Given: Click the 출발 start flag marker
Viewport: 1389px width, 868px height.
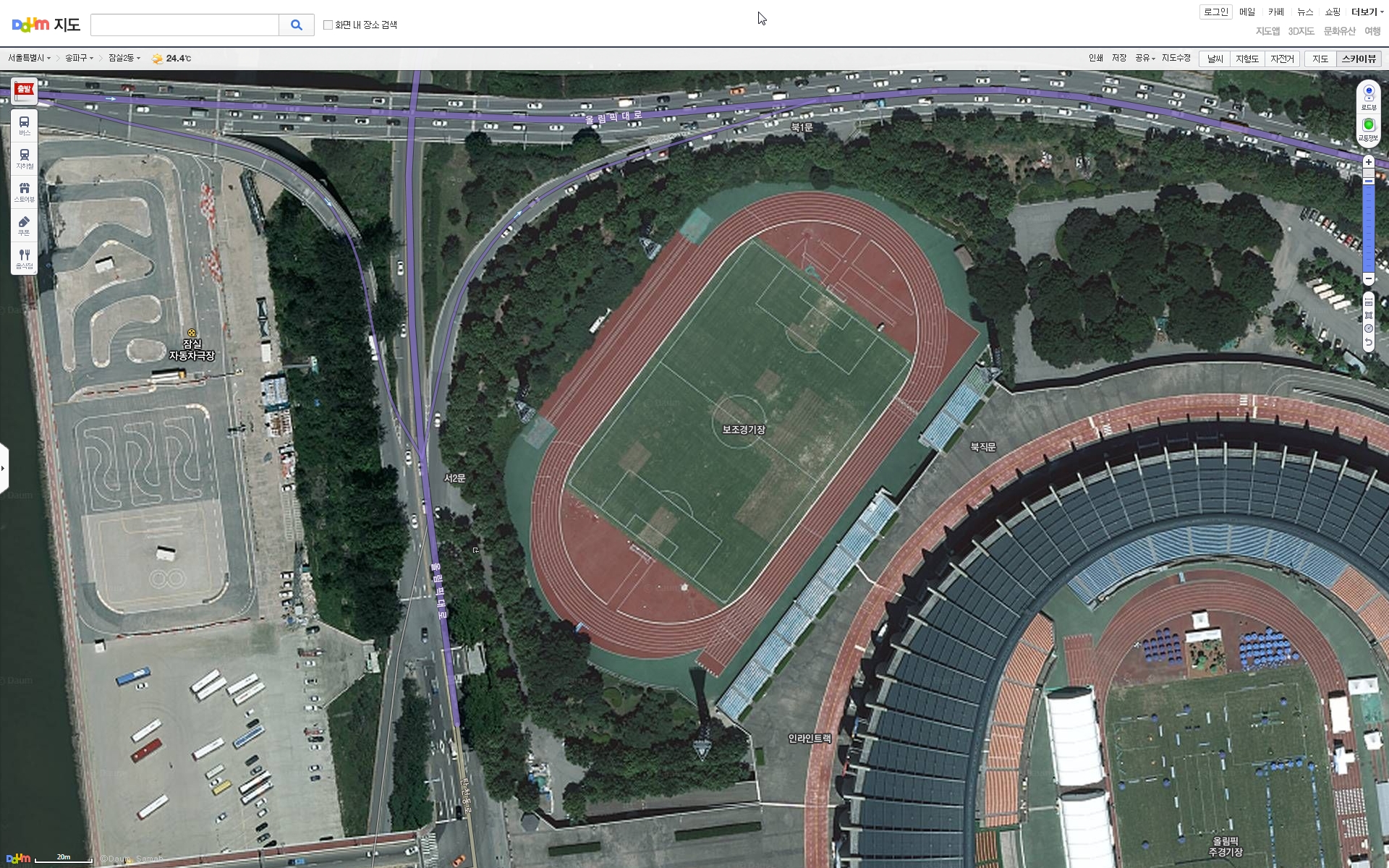Looking at the screenshot, I should (x=25, y=90).
